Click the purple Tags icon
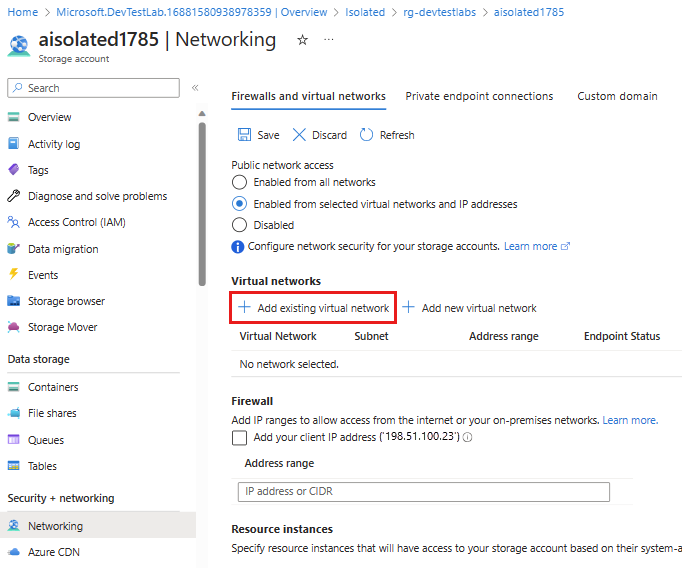The height and width of the screenshot is (568, 682). (x=13, y=170)
